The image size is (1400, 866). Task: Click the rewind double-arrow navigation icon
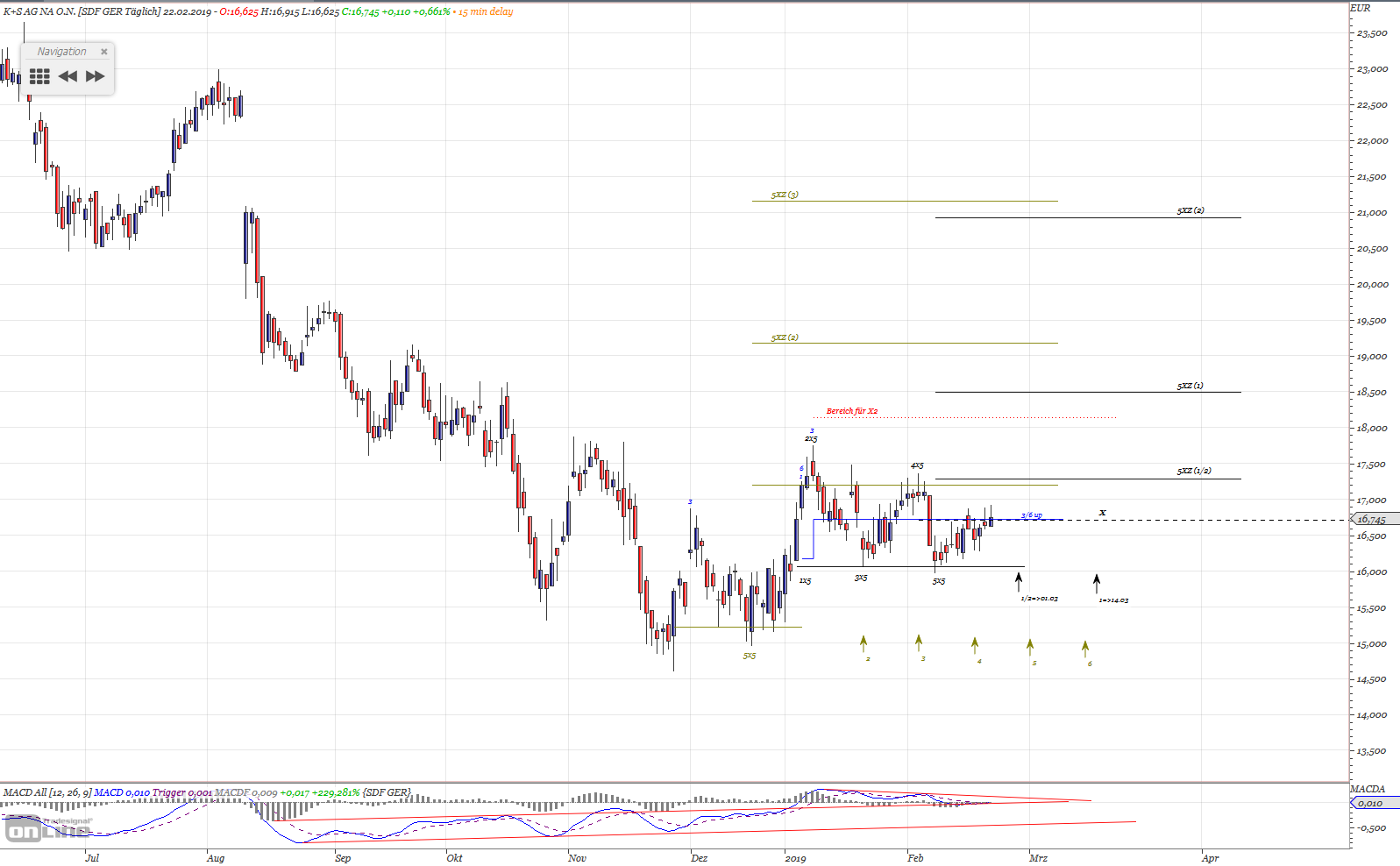pos(68,76)
